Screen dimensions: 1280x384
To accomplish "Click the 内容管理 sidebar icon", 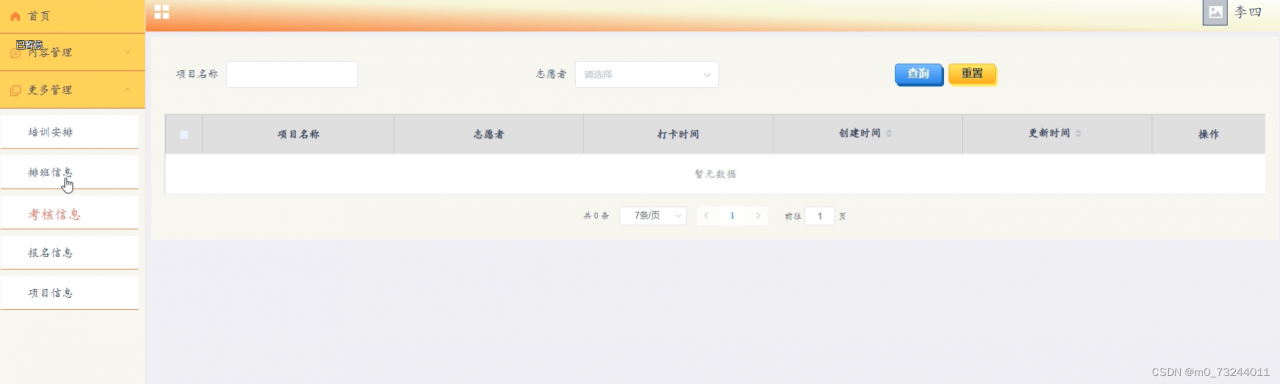I will click(x=15, y=53).
